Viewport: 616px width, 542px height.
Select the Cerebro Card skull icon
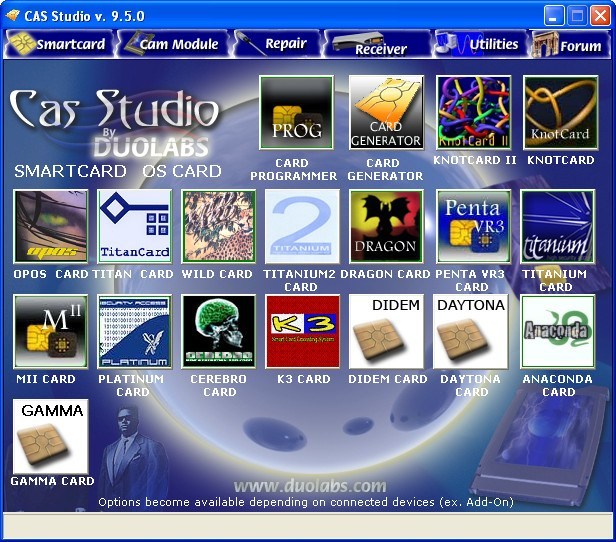click(x=218, y=331)
